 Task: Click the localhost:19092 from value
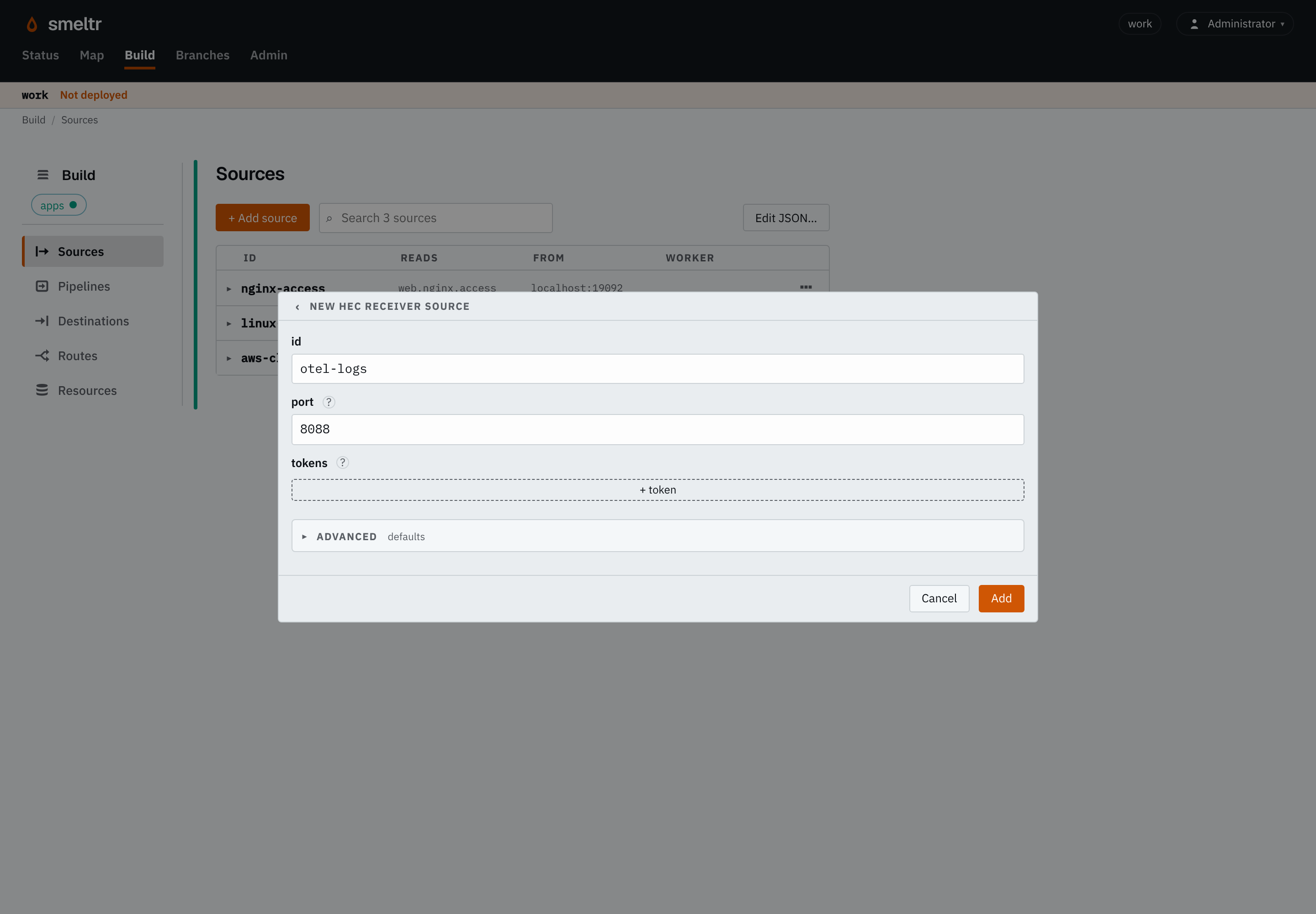click(x=577, y=288)
